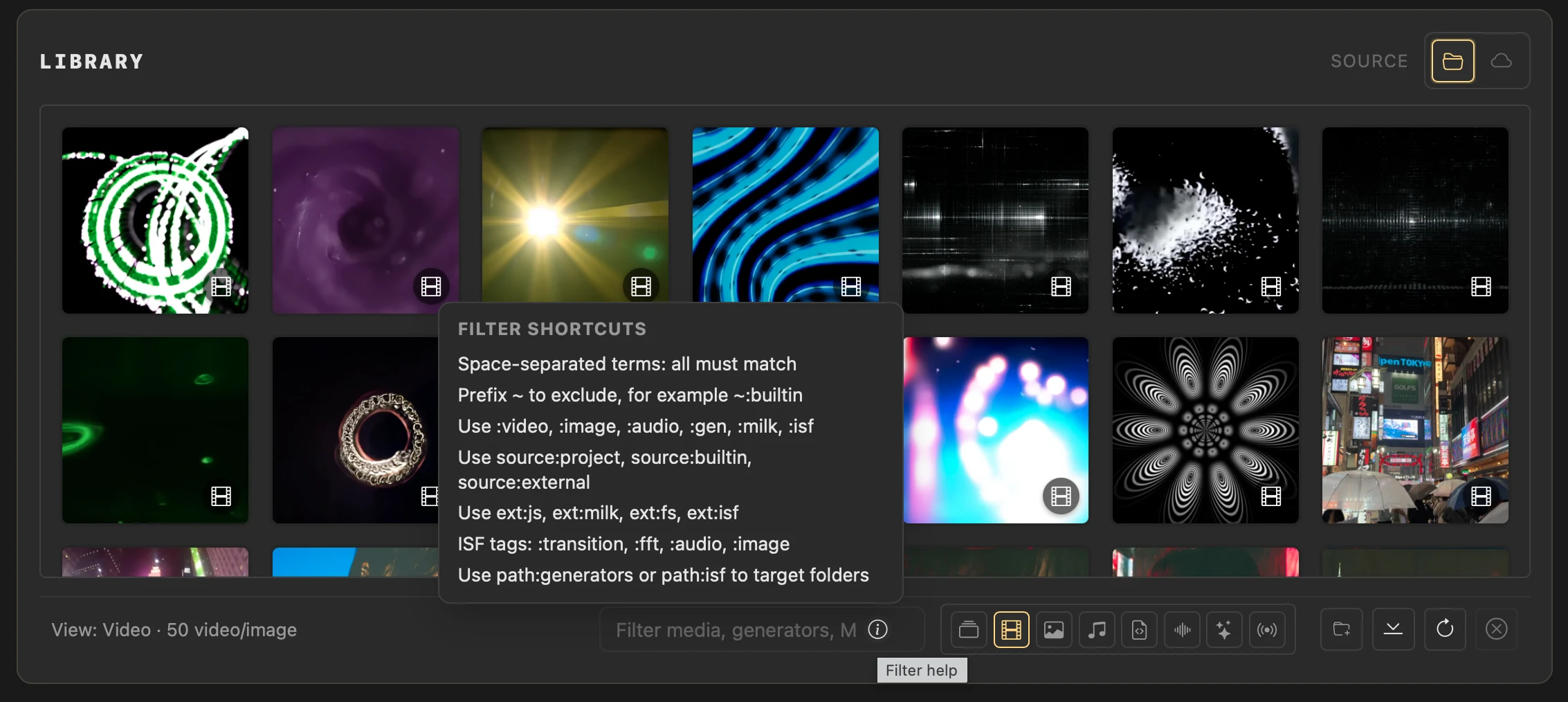Select the blue wavy stripes clip thumbnail
Image resolution: width=1568 pixels, height=702 pixels.
[785, 215]
